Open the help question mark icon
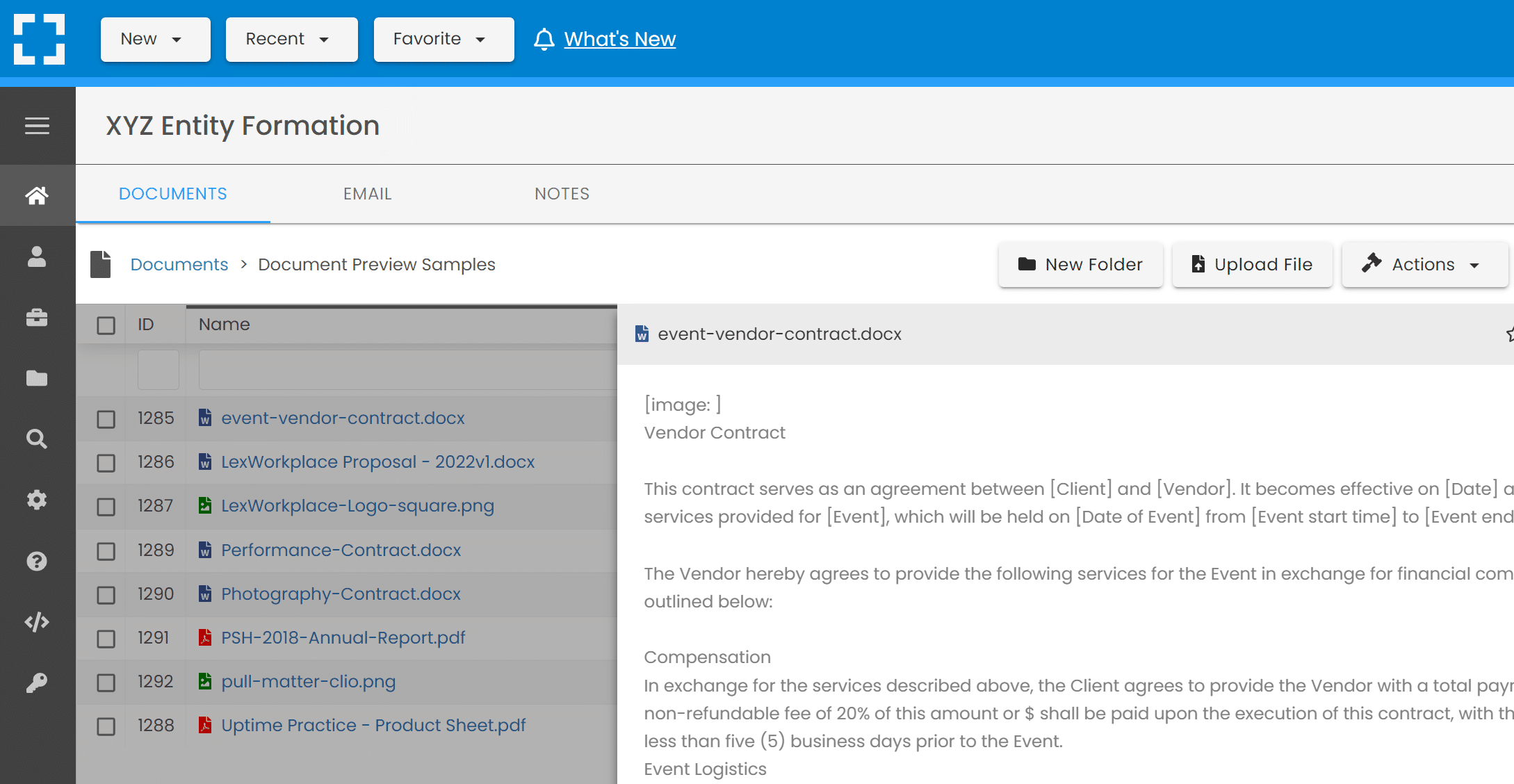1514x784 pixels. pyautogui.click(x=37, y=561)
